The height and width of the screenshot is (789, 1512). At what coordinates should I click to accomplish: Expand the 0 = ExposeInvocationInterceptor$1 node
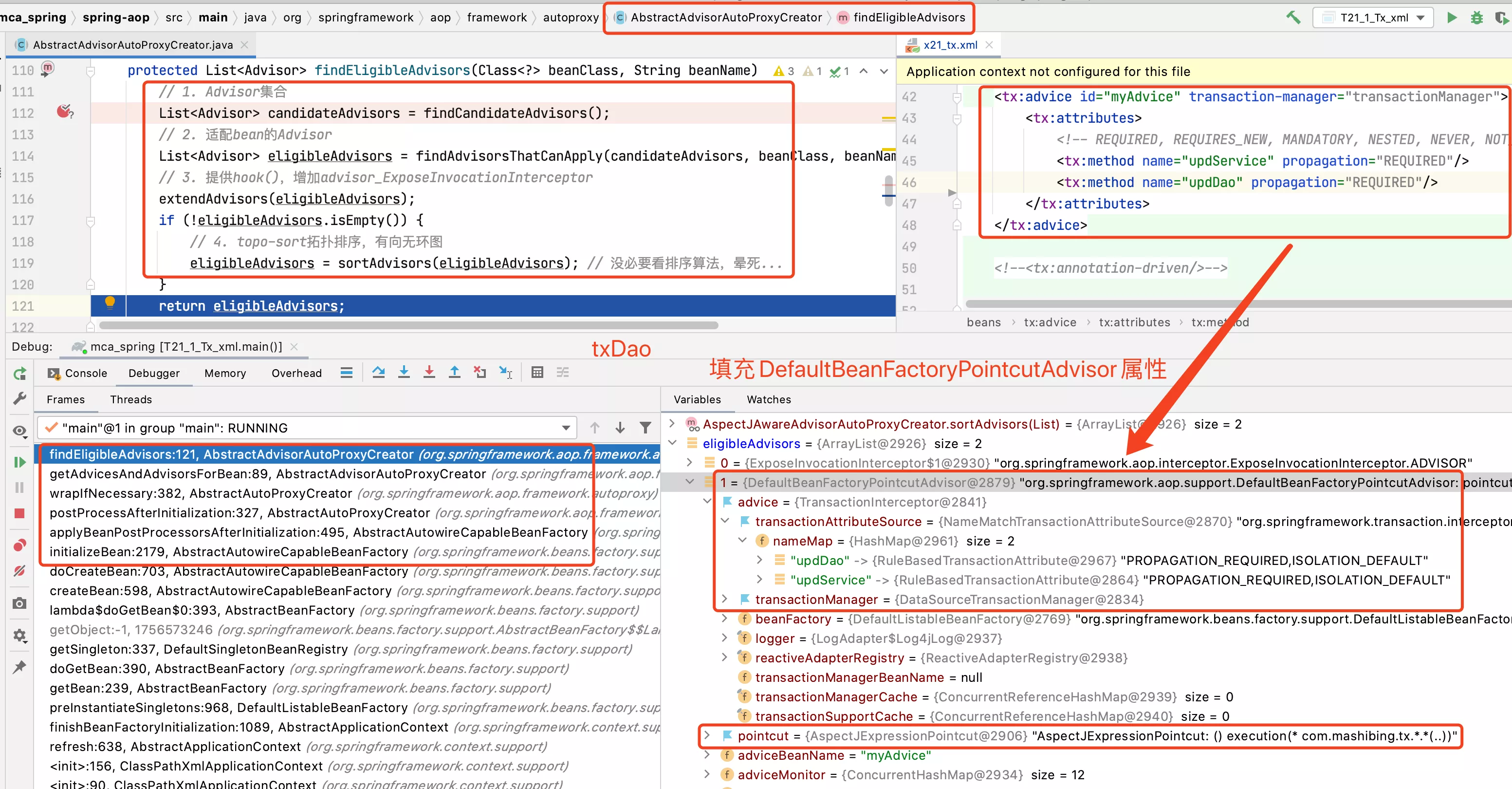click(690, 463)
